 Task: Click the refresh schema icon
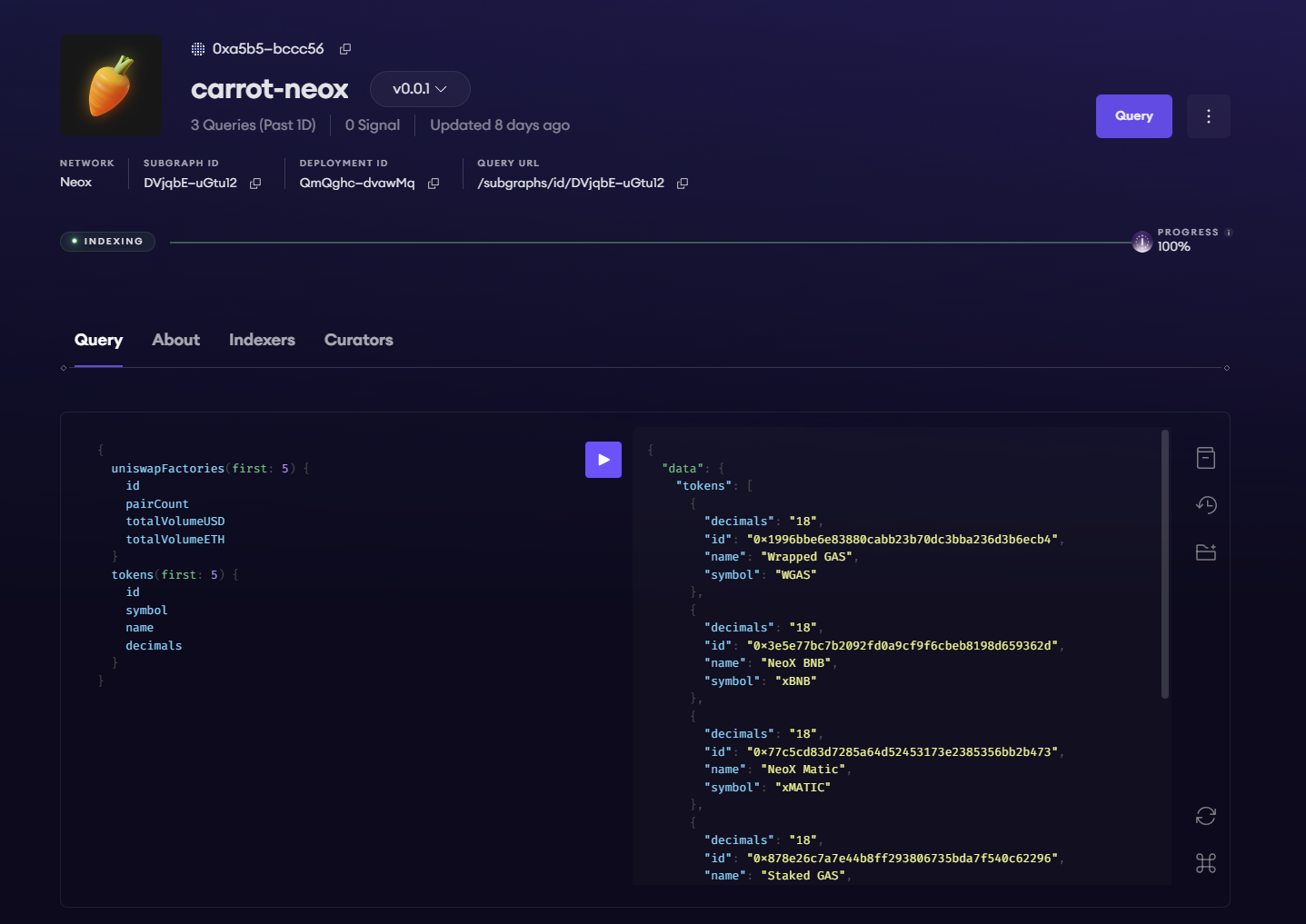click(x=1206, y=816)
